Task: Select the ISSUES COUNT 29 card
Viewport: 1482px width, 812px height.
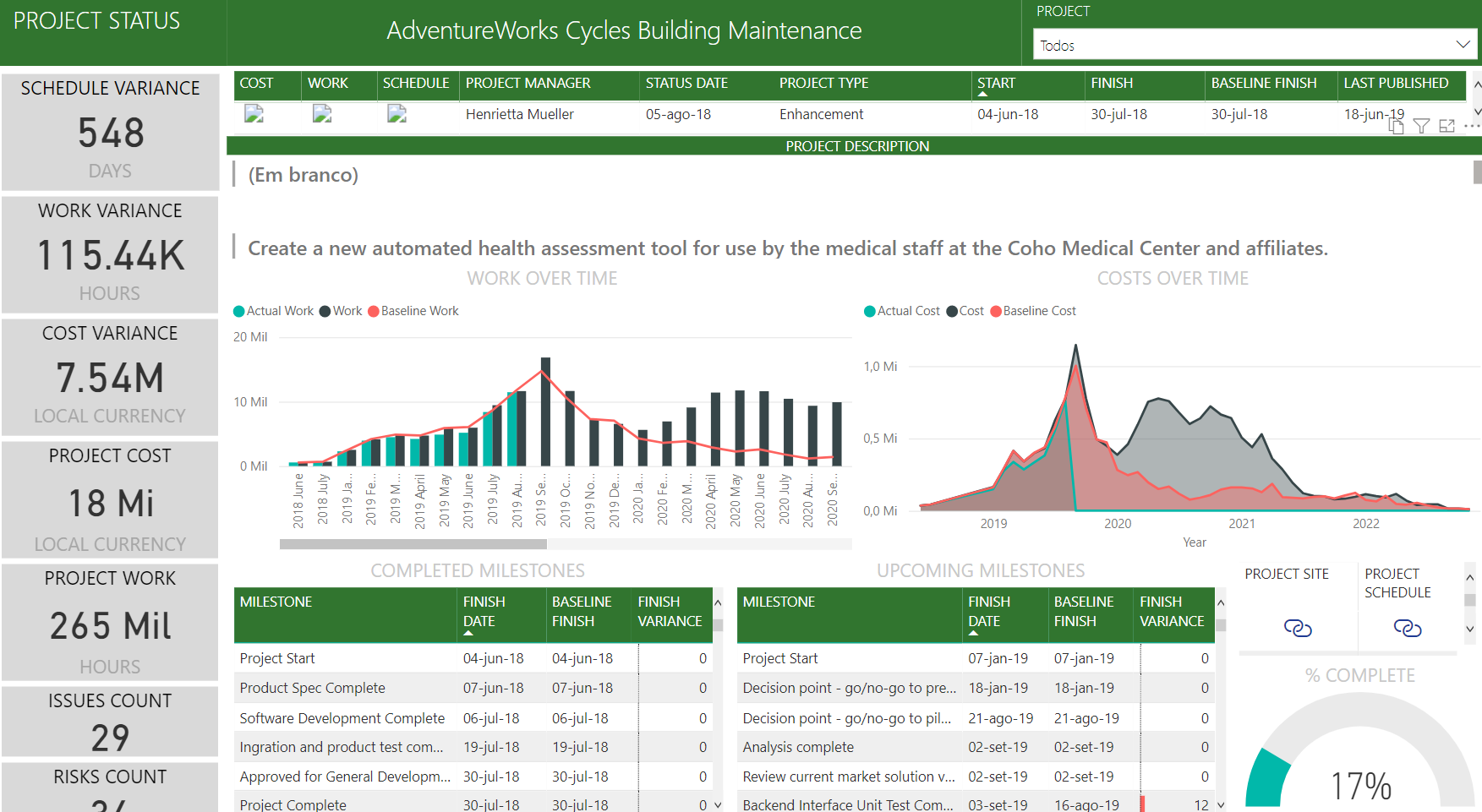Action: [x=110, y=721]
